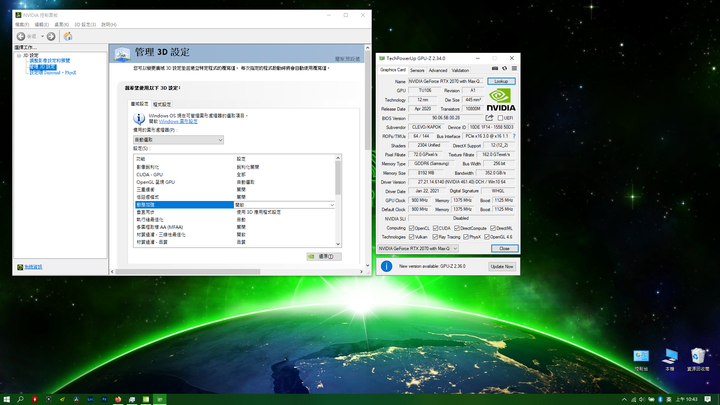Click the Close button in GPU-Z
This screenshot has height=405, width=720.
tap(504, 248)
